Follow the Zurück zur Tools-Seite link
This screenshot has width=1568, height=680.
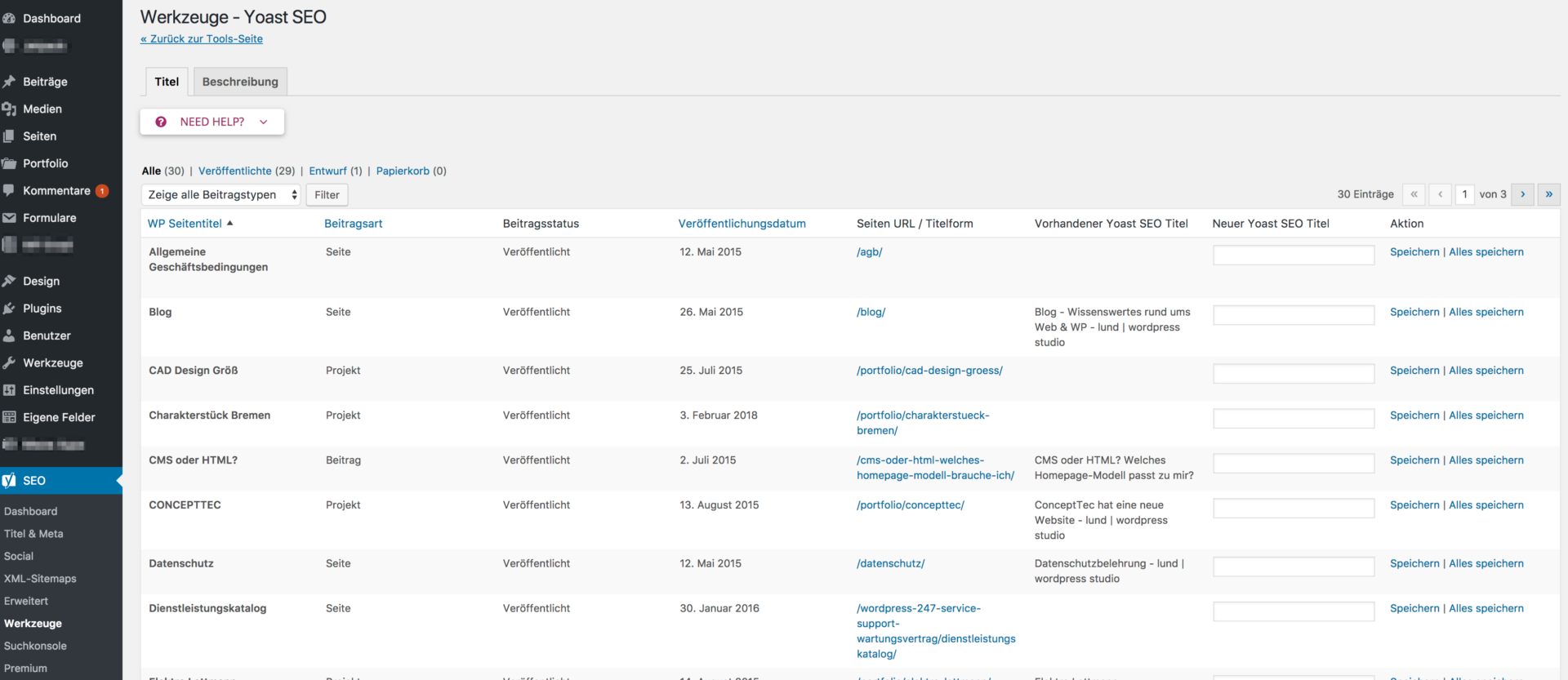(202, 38)
